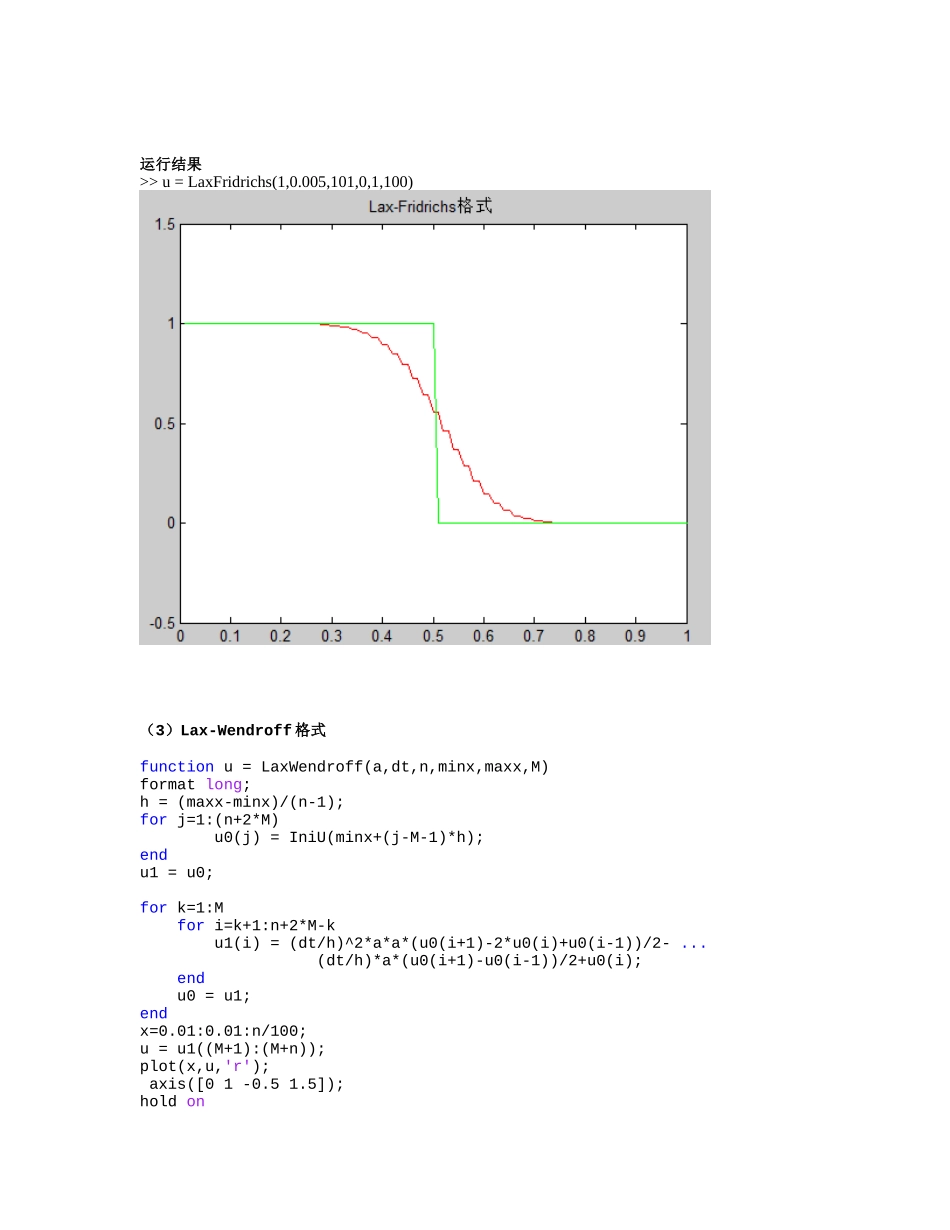Click the function u = LaxWendroff declaration line
Screen dimensions: 950x1230
point(344,767)
